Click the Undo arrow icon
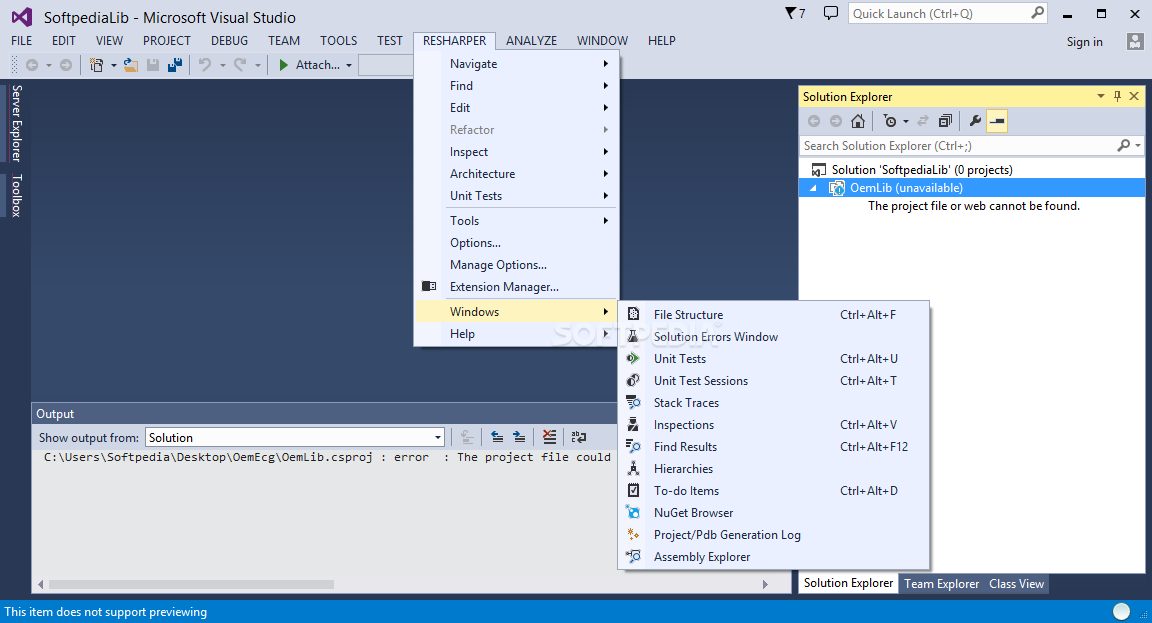Screen dimensions: 1152x623 (x=205, y=65)
